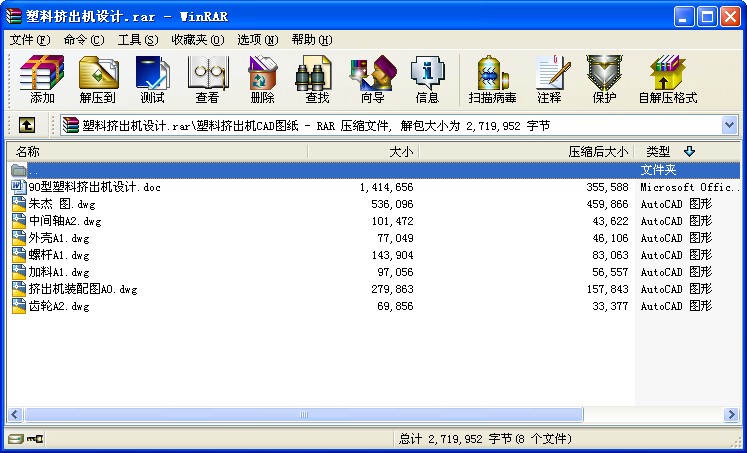Screen dimensions: 747x453
Task: Click the Word icon of 90型塑料挤出机设计.doc
Action: tap(19, 187)
